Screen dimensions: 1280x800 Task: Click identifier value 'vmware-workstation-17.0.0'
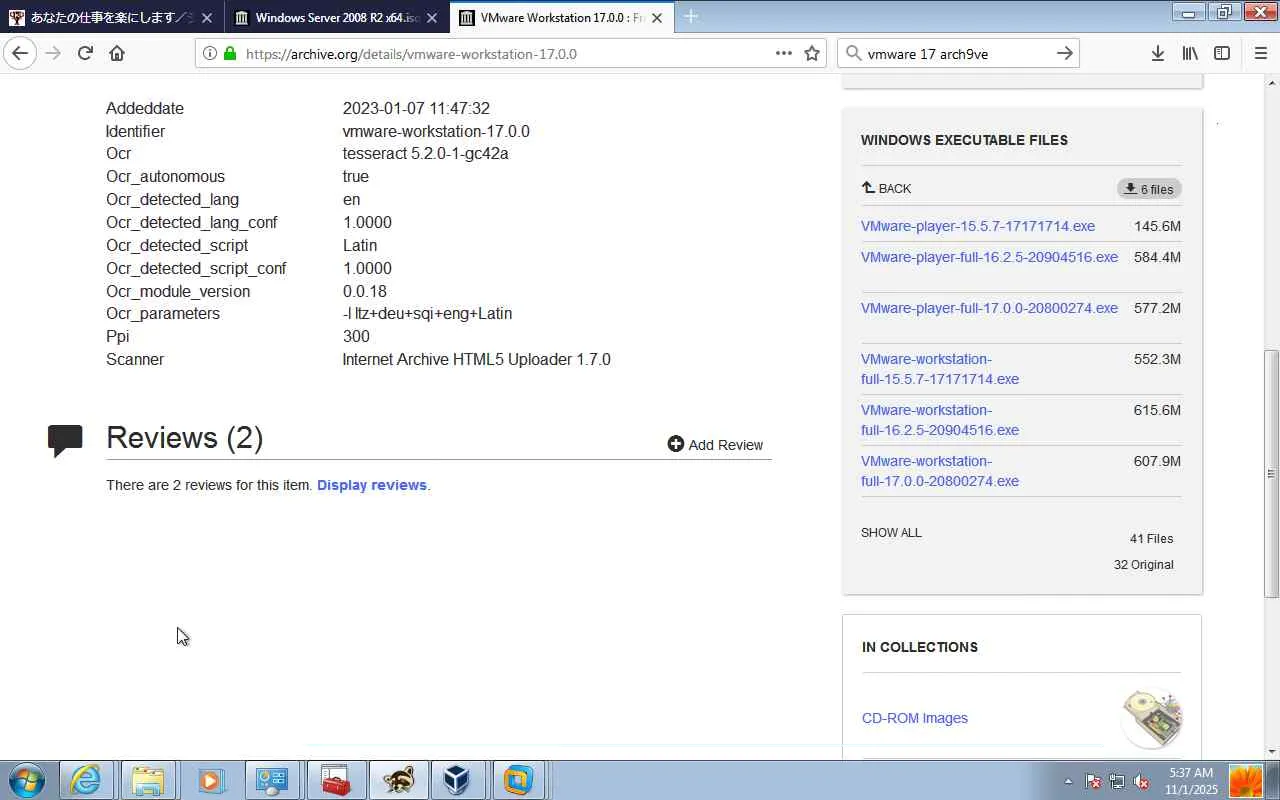coord(436,131)
